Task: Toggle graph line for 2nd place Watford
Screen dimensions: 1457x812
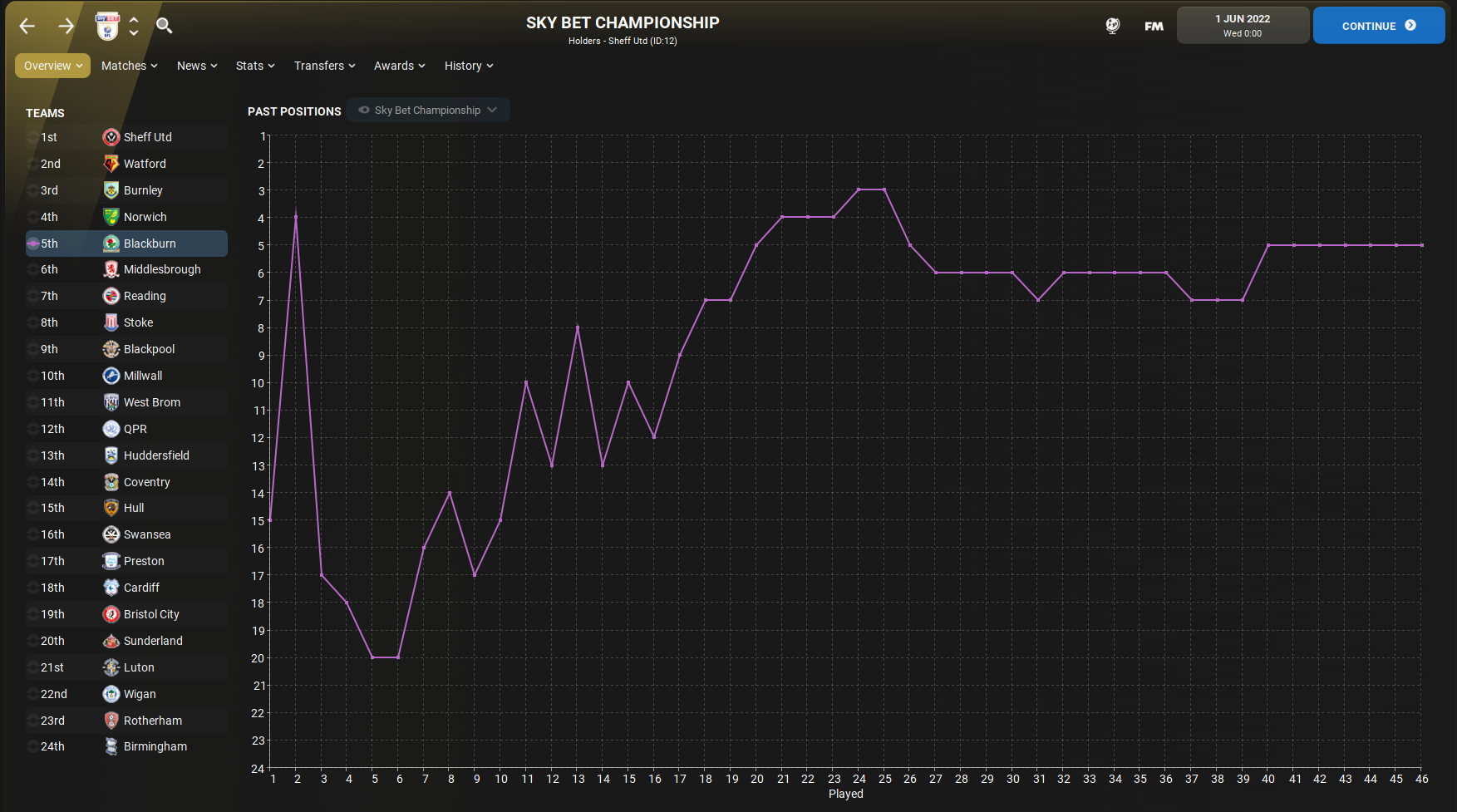Action: (x=33, y=164)
